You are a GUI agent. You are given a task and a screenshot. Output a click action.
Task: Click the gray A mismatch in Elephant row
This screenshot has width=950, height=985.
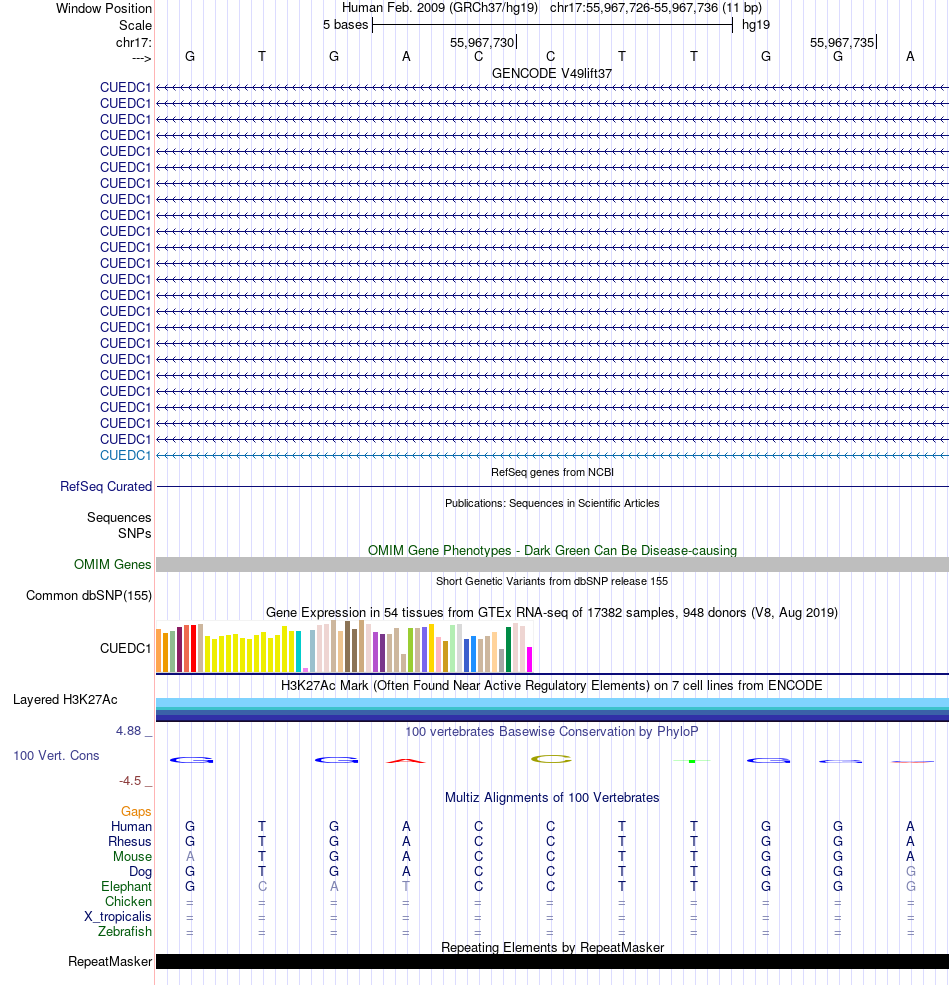tap(334, 886)
